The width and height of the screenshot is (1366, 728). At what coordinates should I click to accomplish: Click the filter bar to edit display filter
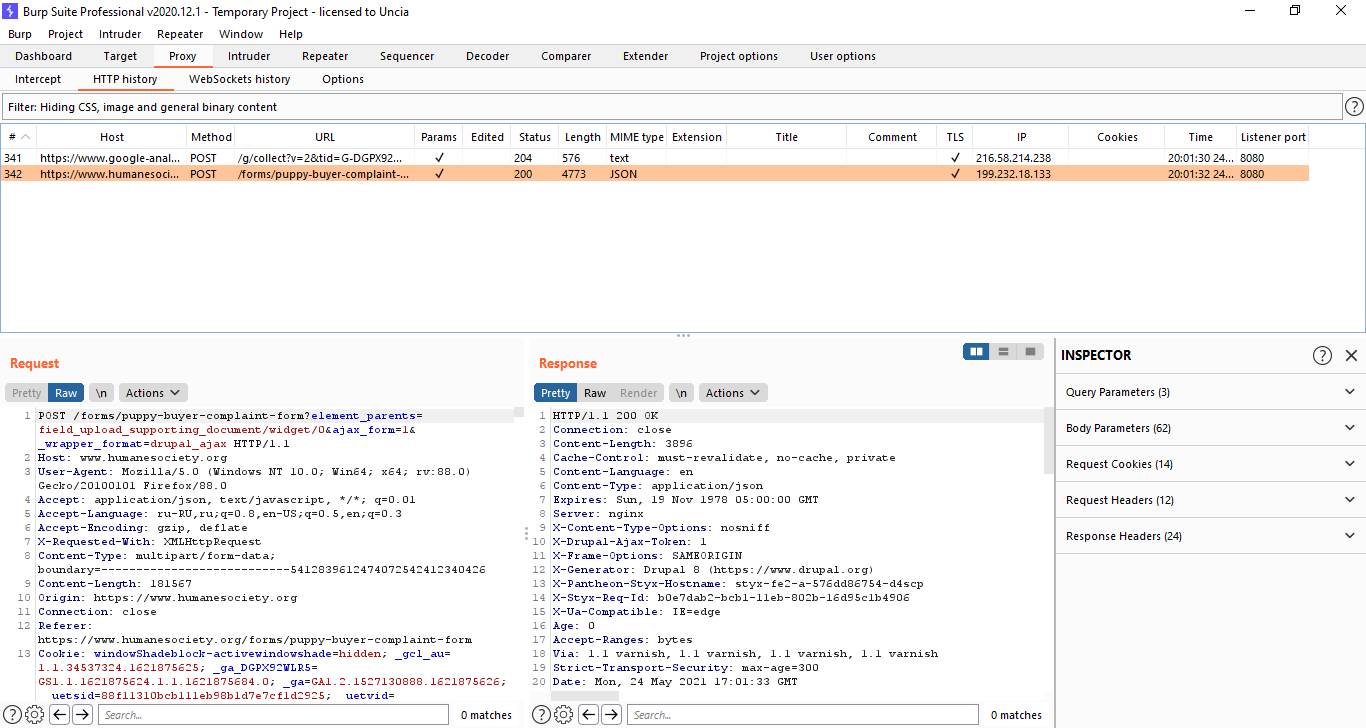[x=671, y=107]
